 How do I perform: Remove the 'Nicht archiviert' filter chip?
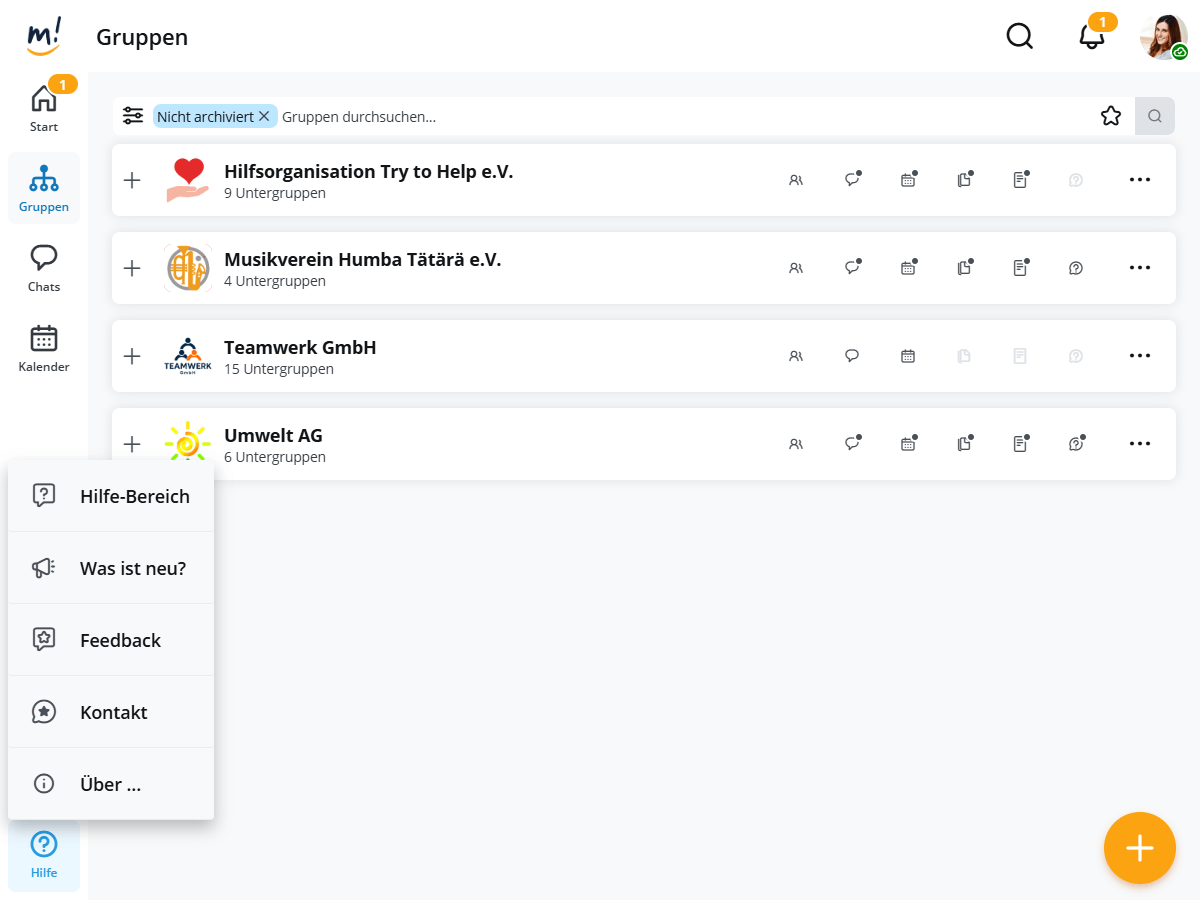pyautogui.click(x=264, y=116)
